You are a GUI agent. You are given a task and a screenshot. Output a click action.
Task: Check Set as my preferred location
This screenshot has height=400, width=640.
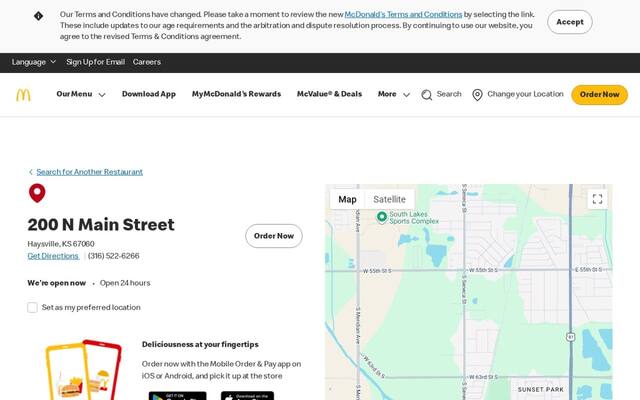click(33, 307)
